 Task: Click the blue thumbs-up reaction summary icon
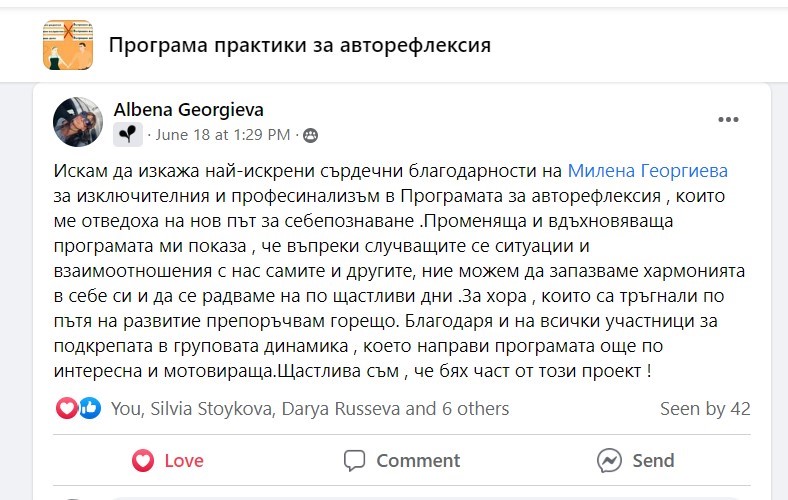click(90, 408)
